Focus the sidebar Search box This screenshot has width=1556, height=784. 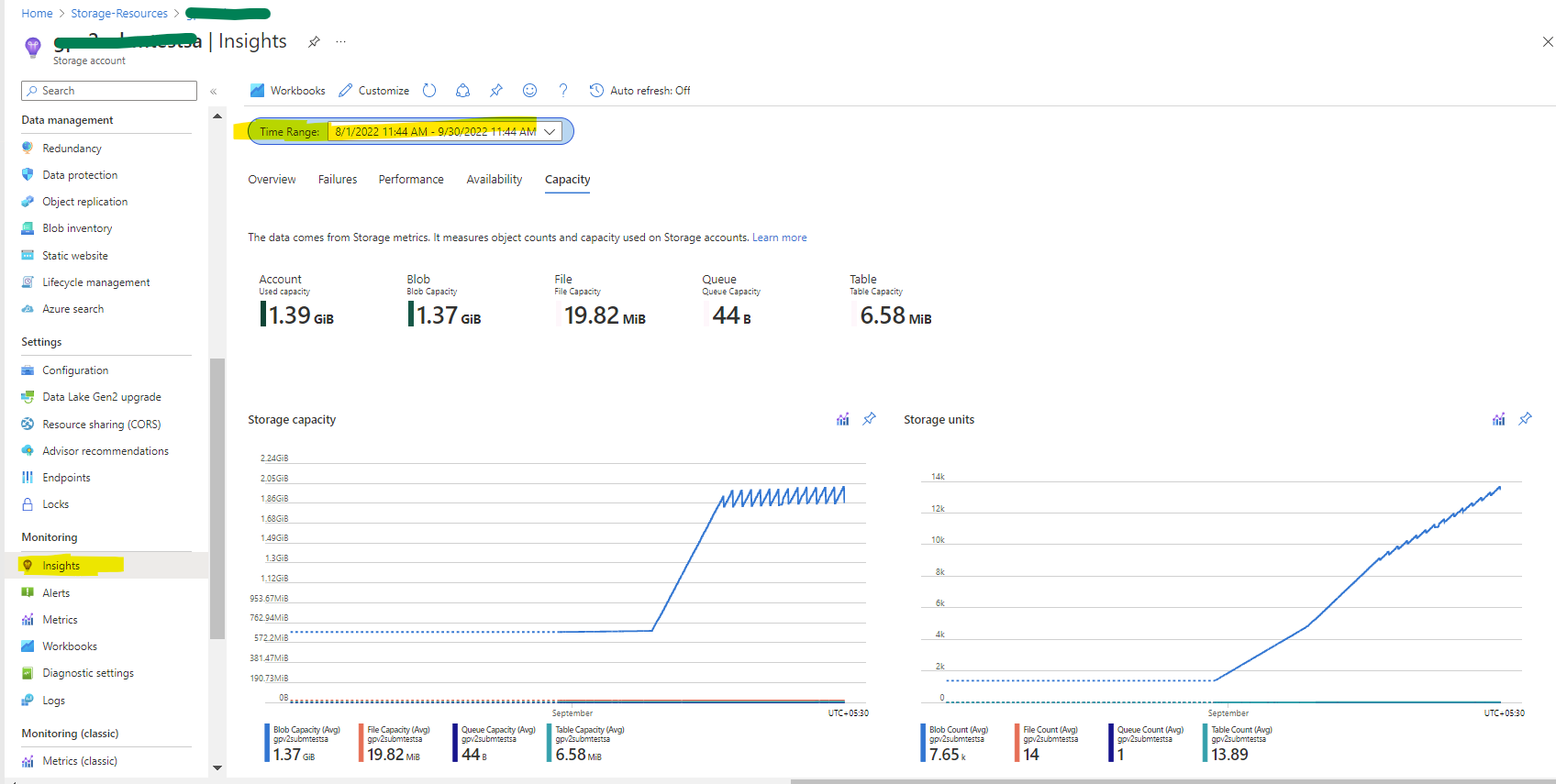pos(109,91)
